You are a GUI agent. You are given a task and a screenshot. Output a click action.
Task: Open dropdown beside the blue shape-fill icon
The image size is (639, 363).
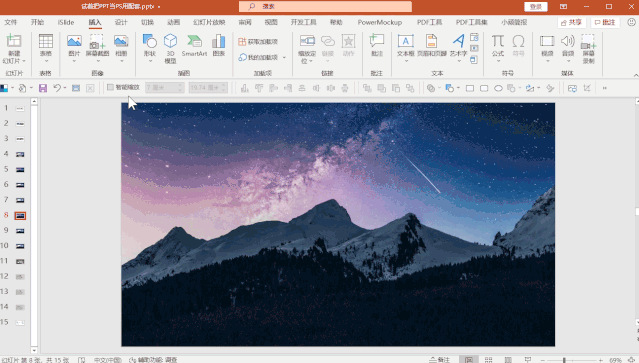click(x=458, y=88)
